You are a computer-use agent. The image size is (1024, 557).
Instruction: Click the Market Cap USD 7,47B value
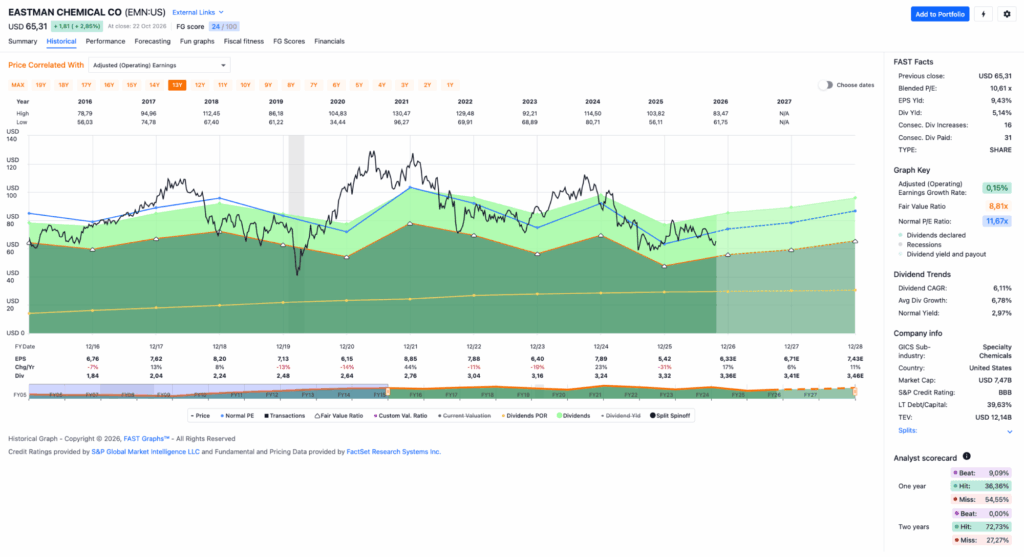[995, 380]
